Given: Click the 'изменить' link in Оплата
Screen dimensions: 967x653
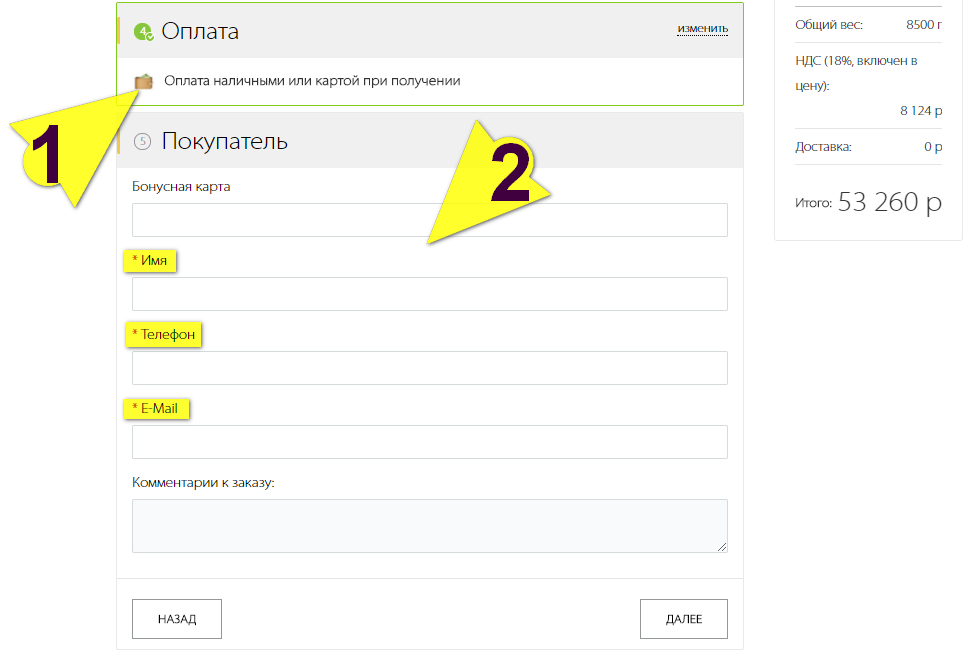Looking at the screenshot, I should [702, 28].
